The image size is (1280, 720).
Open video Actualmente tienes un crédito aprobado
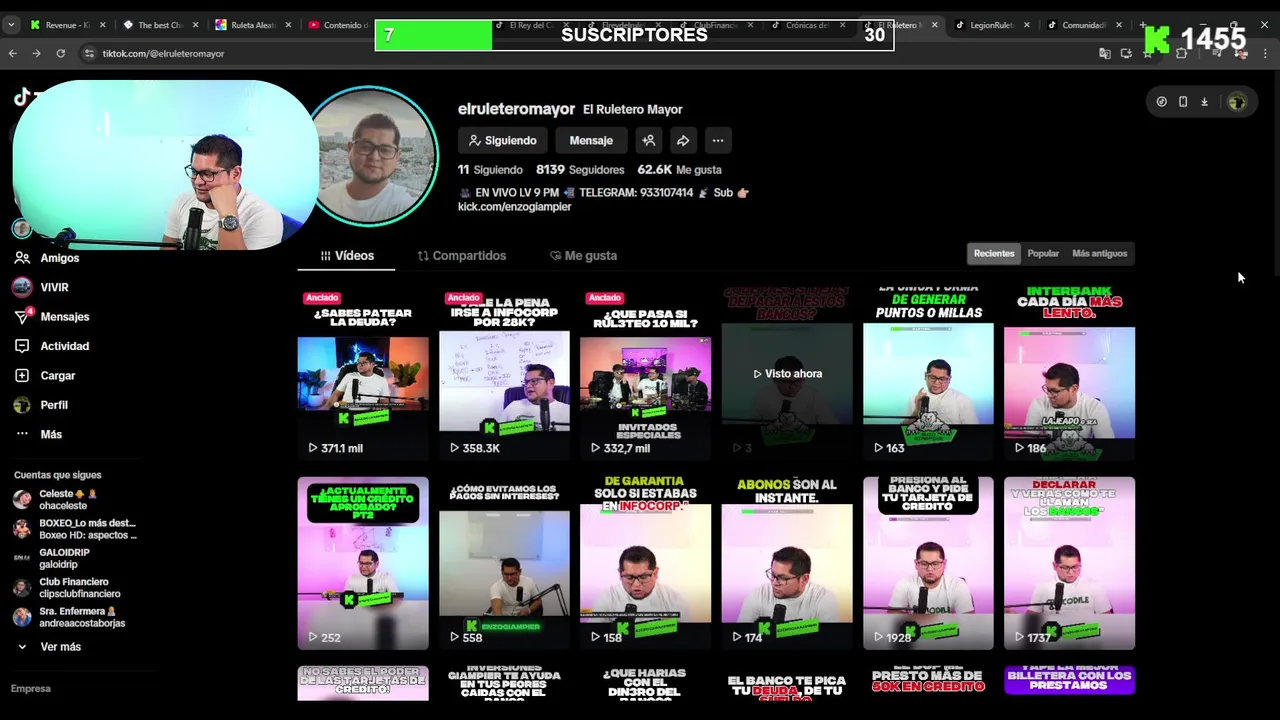363,563
